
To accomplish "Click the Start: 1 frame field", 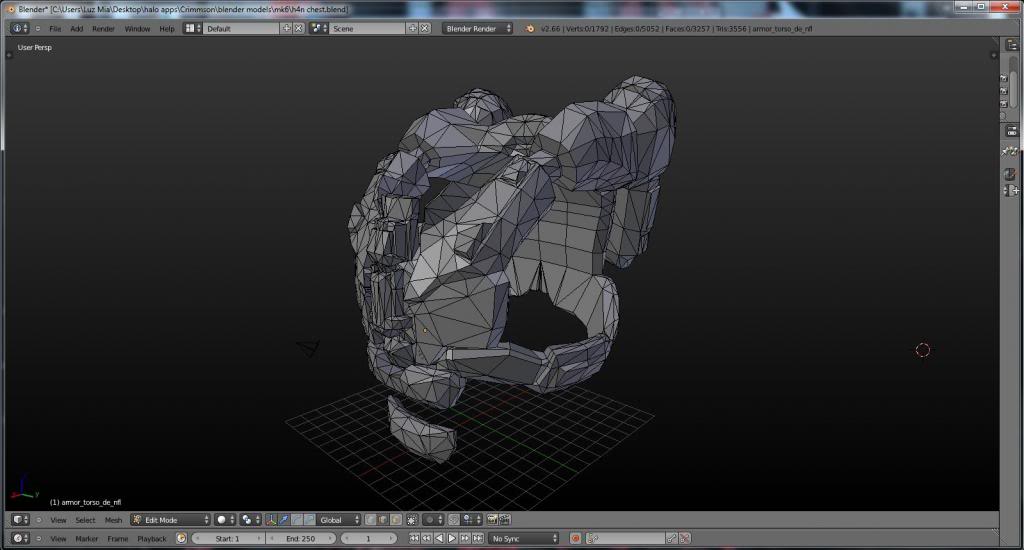I will click(x=228, y=539).
